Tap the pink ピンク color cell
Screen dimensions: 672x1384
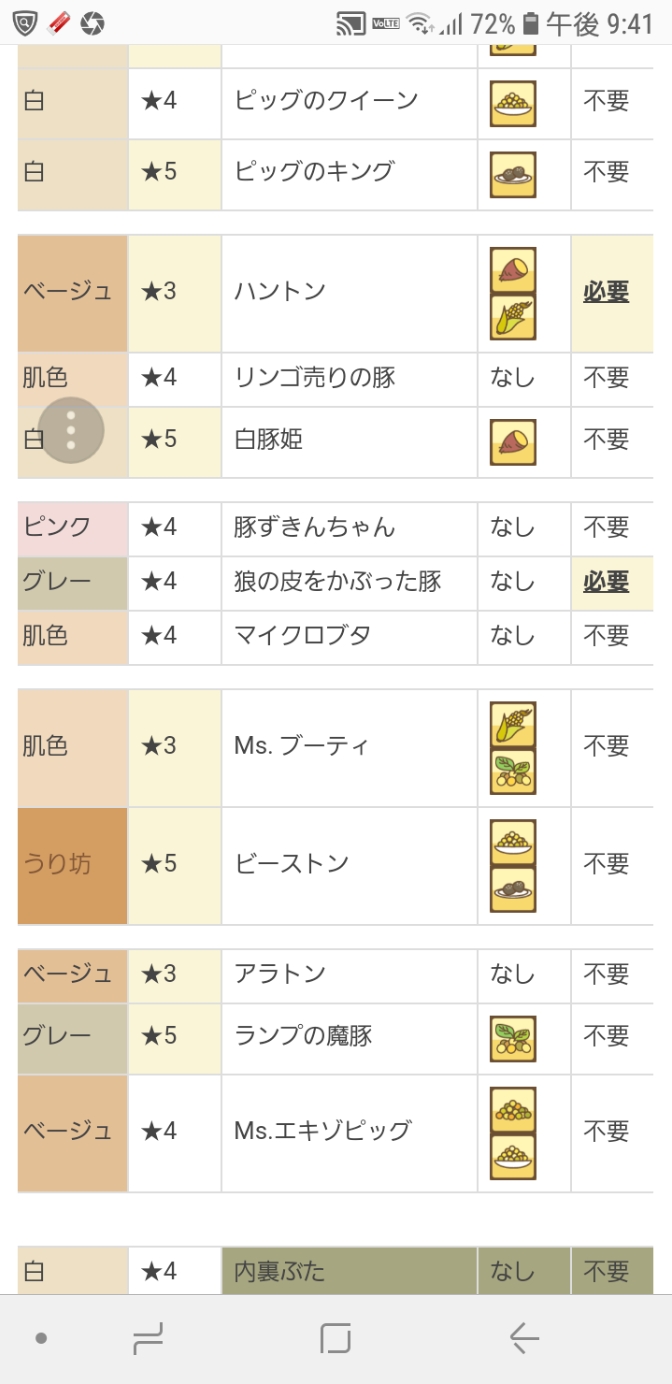72,528
